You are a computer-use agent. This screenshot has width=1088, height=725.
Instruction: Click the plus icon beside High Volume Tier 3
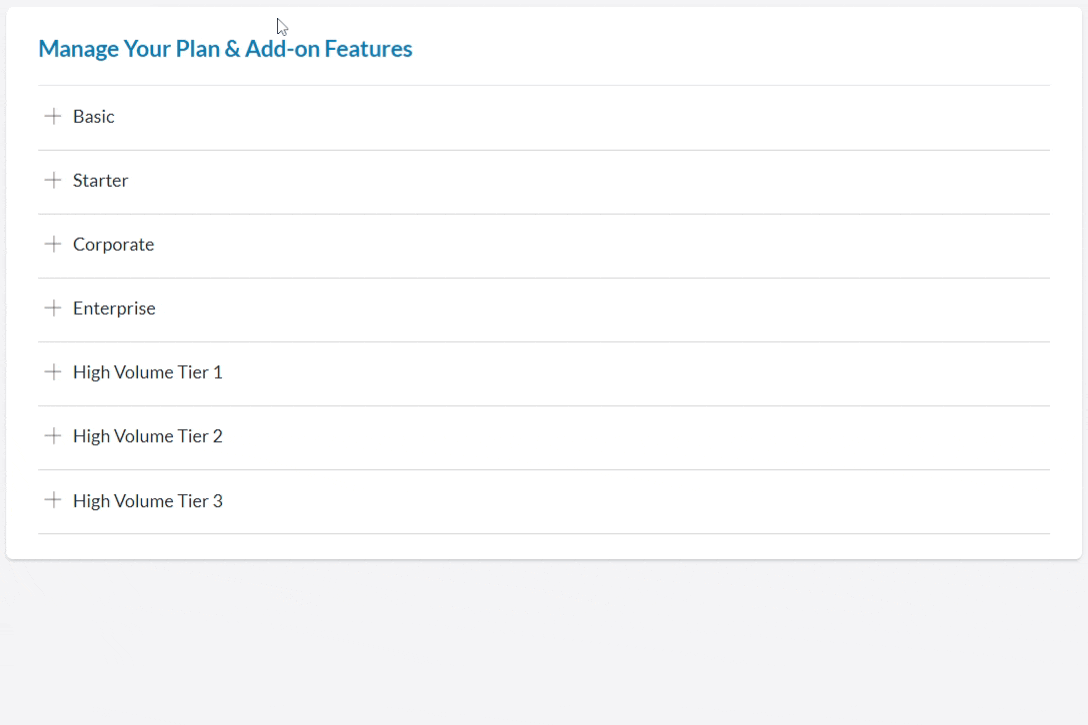[53, 500]
